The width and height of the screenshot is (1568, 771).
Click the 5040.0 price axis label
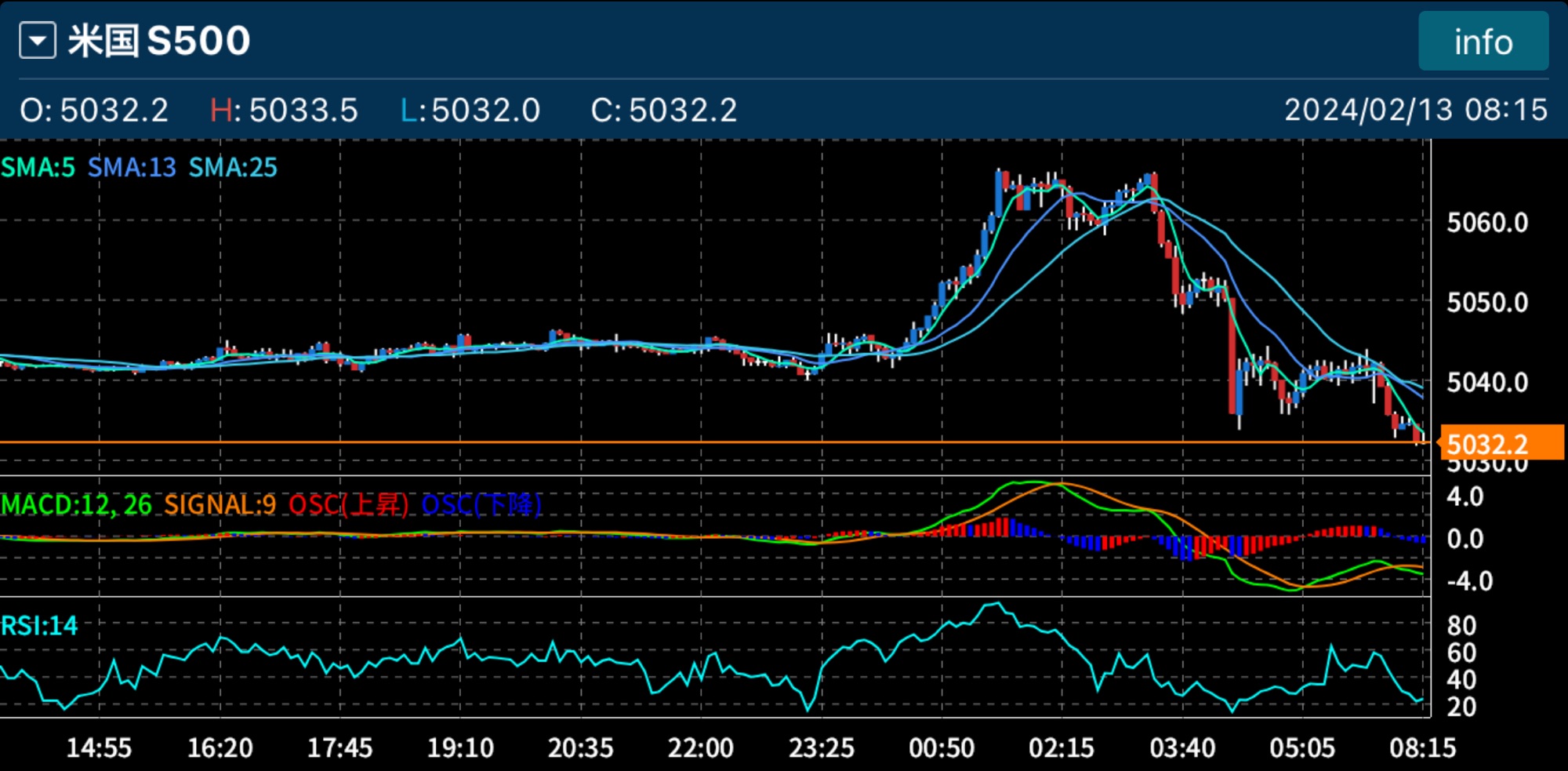point(1487,383)
